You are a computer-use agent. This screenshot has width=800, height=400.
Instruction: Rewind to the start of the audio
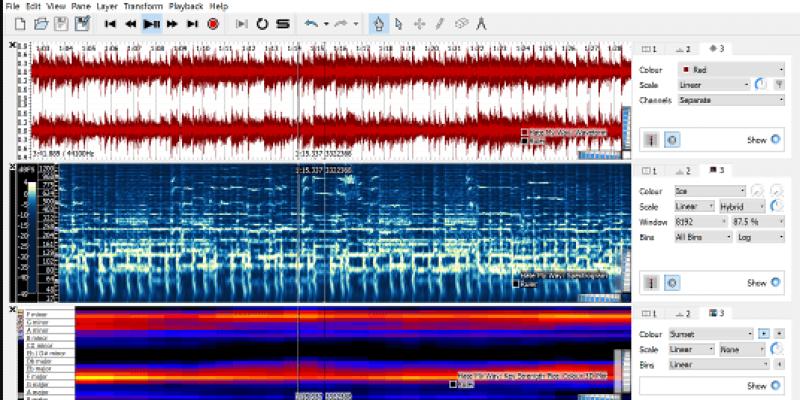110,23
